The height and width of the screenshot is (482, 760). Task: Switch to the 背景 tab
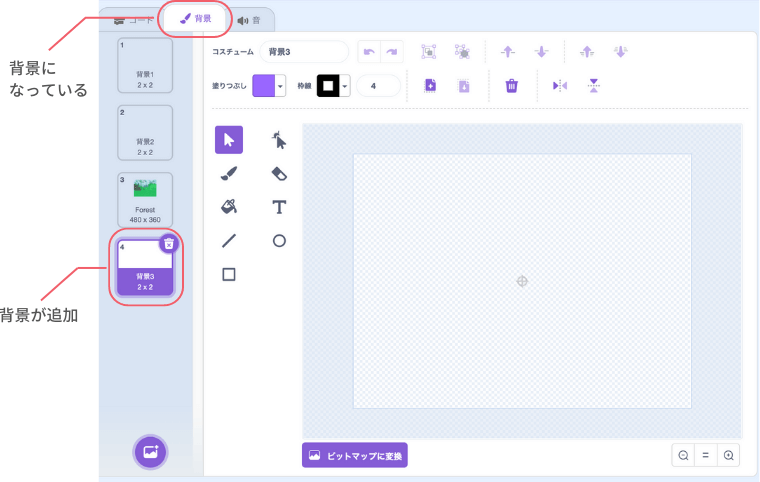click(x=196, y=18)
